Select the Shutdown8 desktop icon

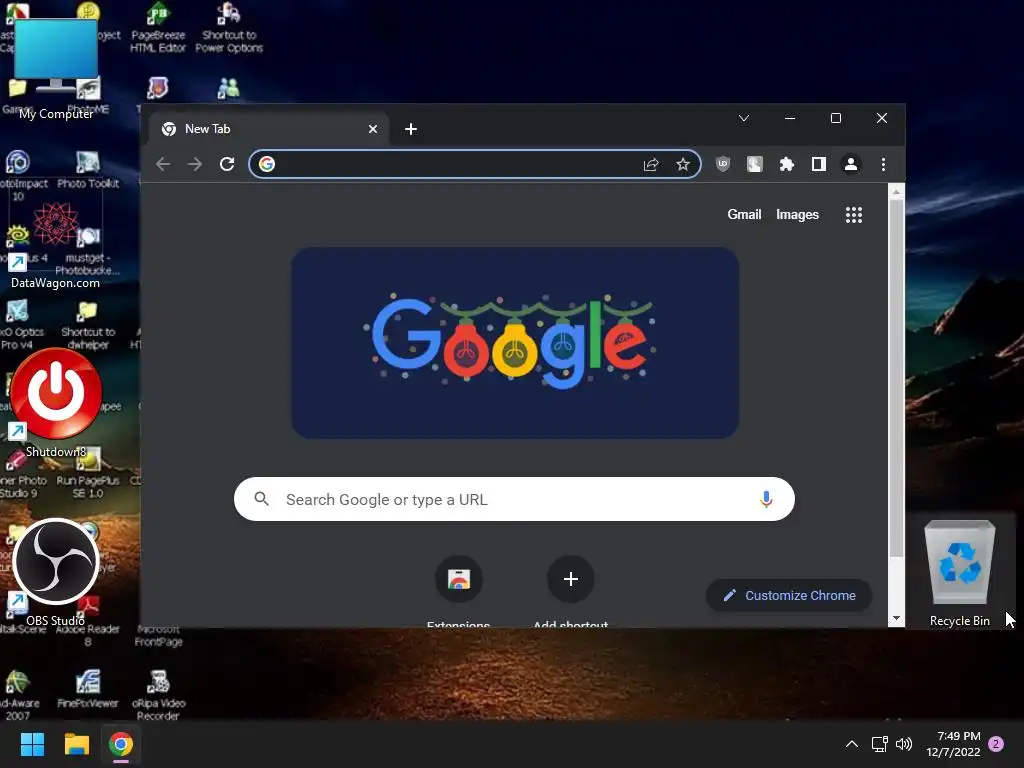[x=56, y=403]
